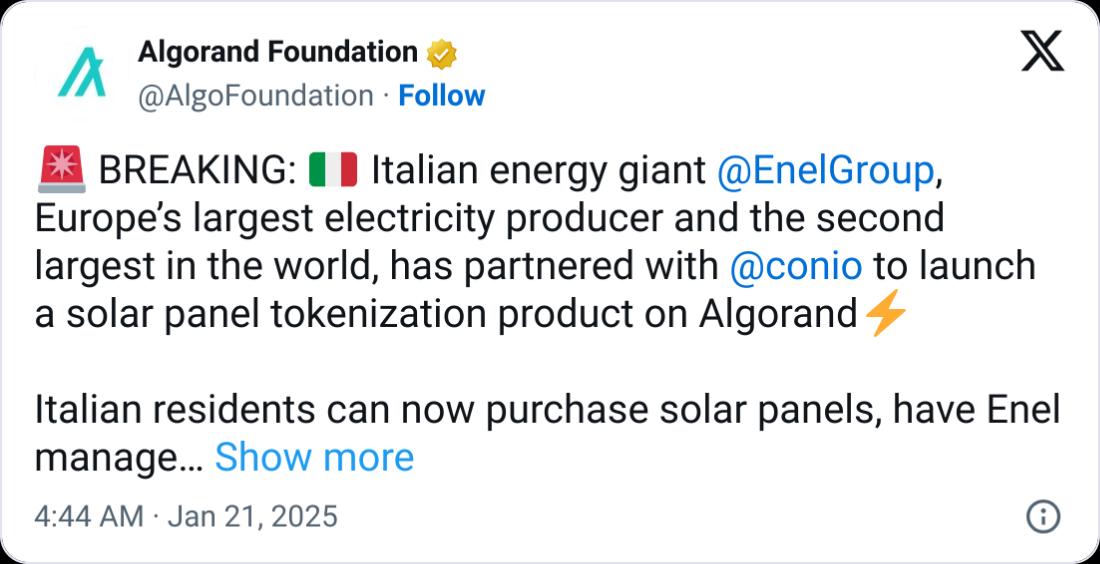Click the info circle icon
Image resolution: width=1100 pixels, height=564 pixels.
[x=1043, y=518]
